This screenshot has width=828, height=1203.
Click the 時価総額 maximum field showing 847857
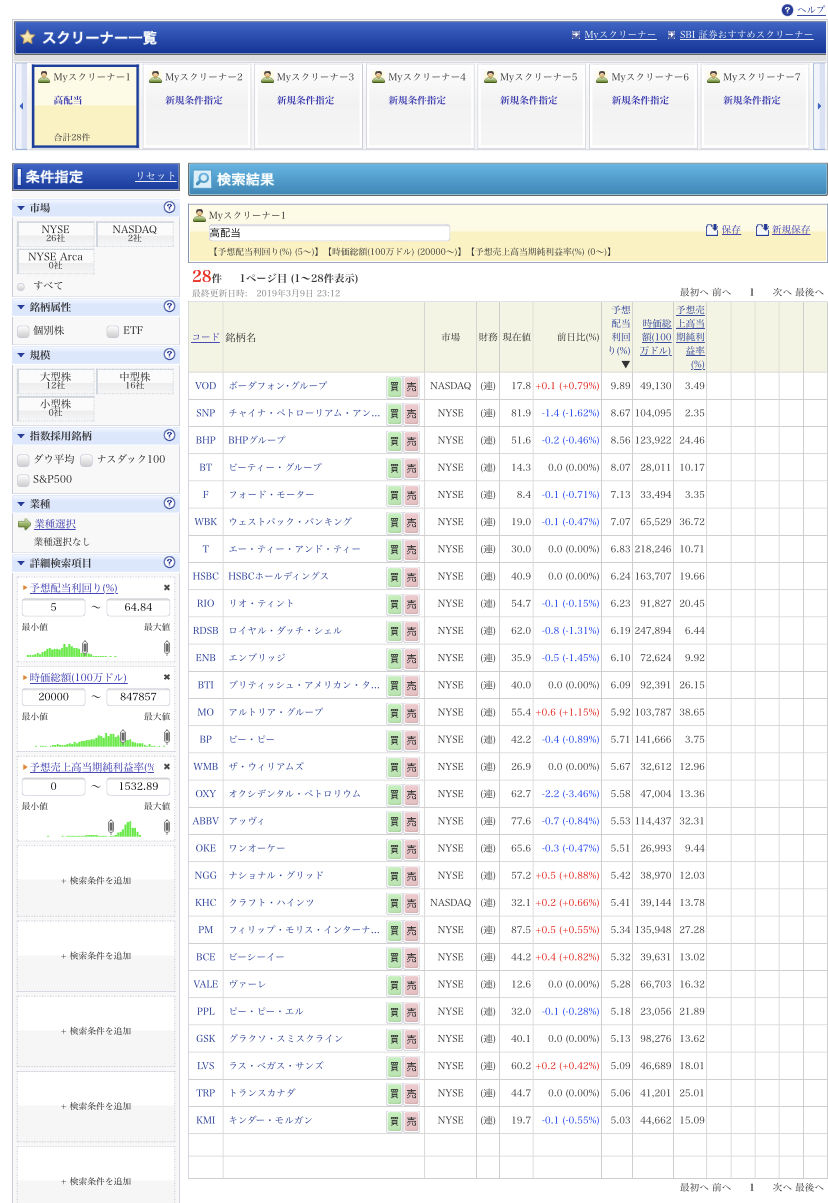click(x=138, y=697)
